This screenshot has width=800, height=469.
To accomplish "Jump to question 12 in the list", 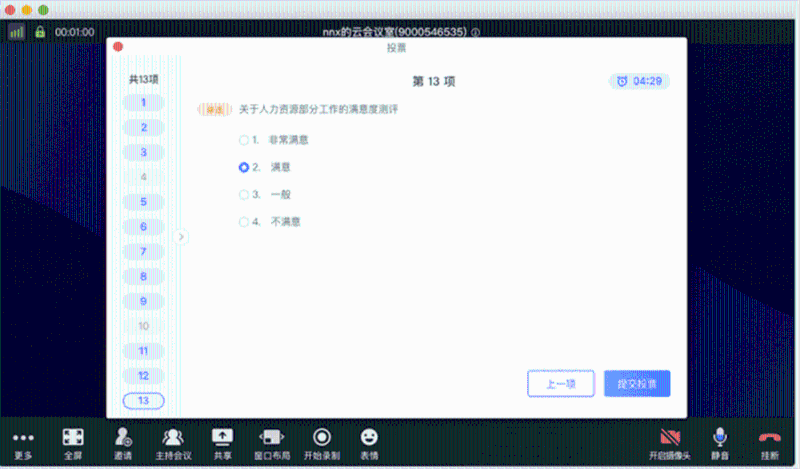I will (143, 376).
